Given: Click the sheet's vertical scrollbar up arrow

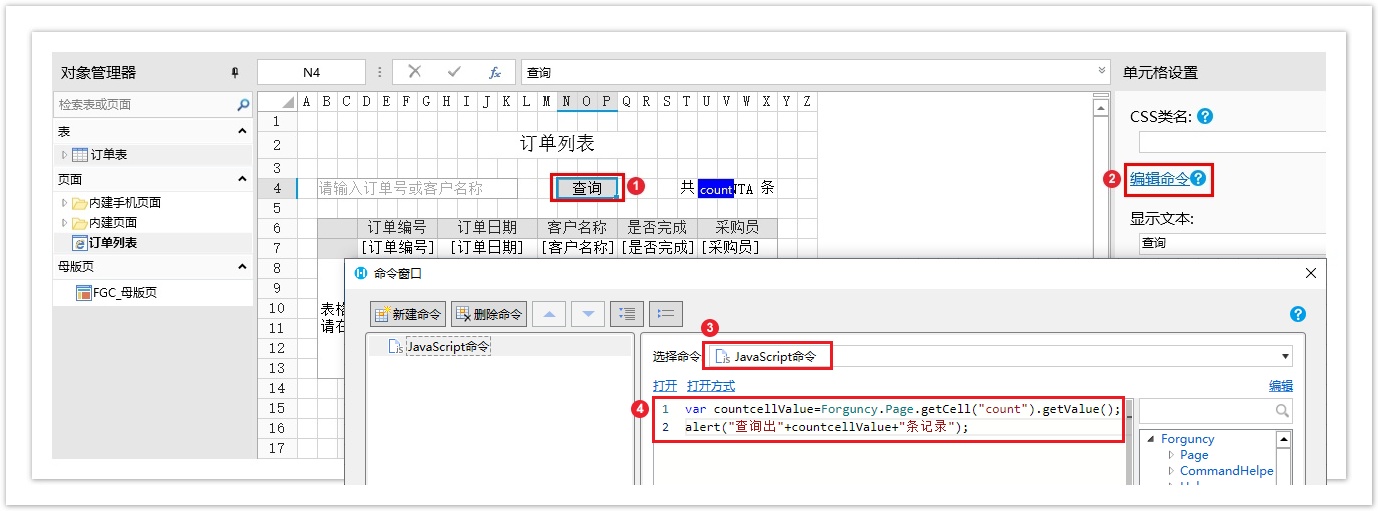Looking at the screenshot, I should tap(1101, 107).
